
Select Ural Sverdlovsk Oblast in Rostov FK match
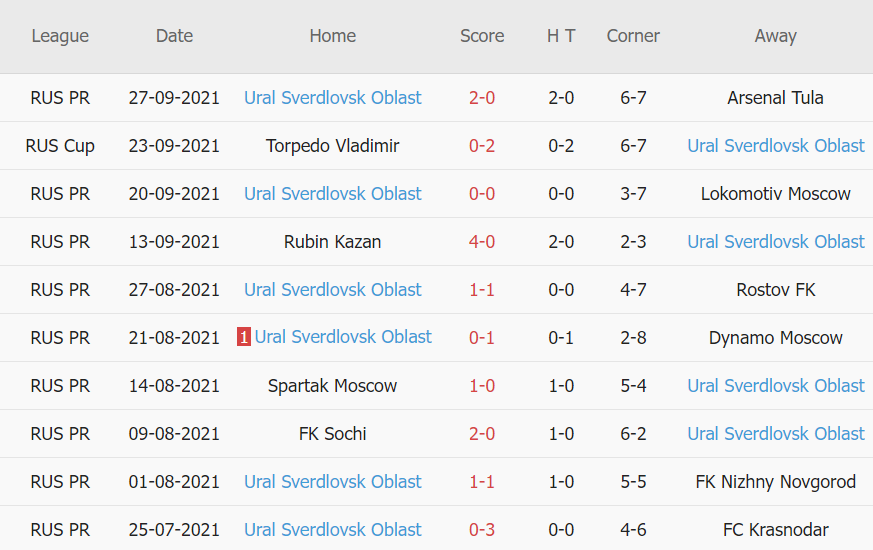333,290
